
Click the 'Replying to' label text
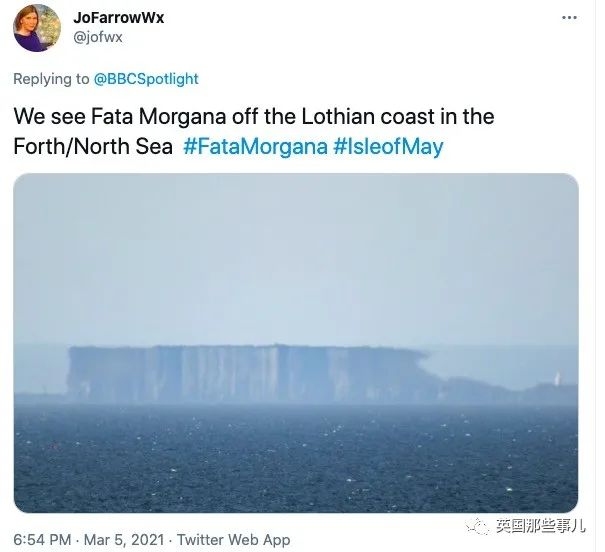51,79
